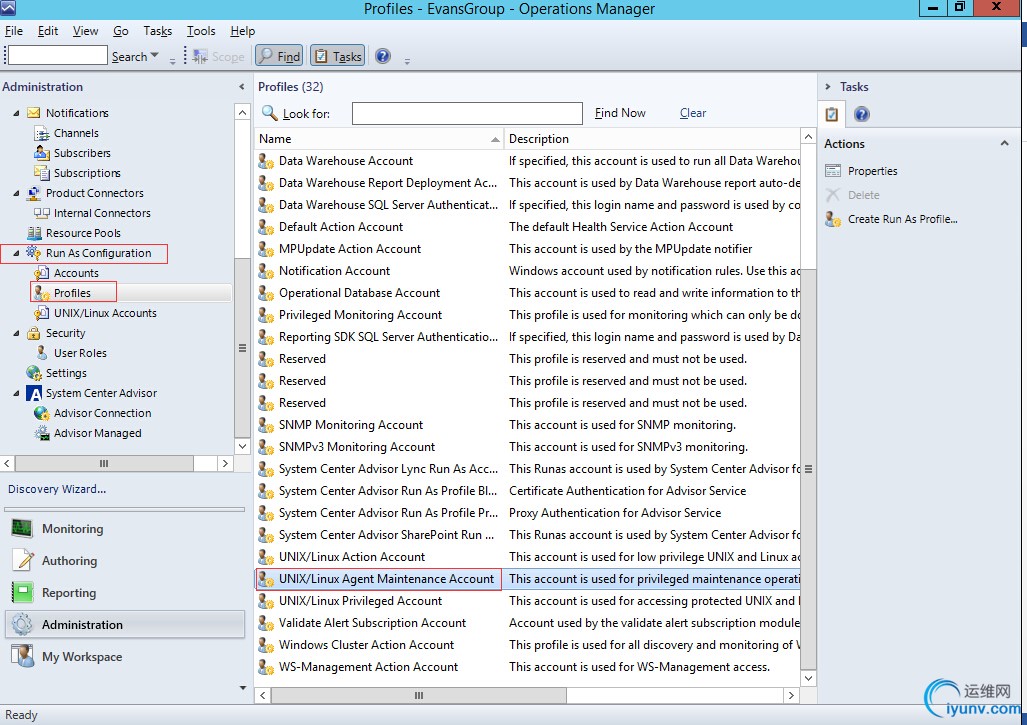The height and width of the screenshot is (725, 1027).
Task: Collapse the Security tree node
Action: 16,333
